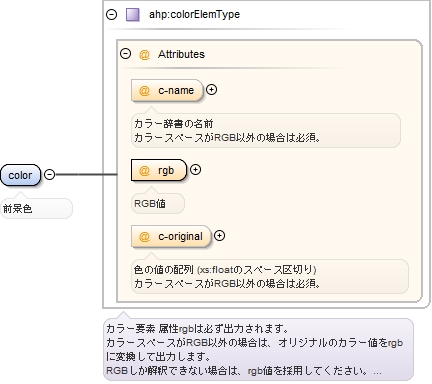
Task: Click the ahp:colorElemType label
Action: [x=194, y=14]
